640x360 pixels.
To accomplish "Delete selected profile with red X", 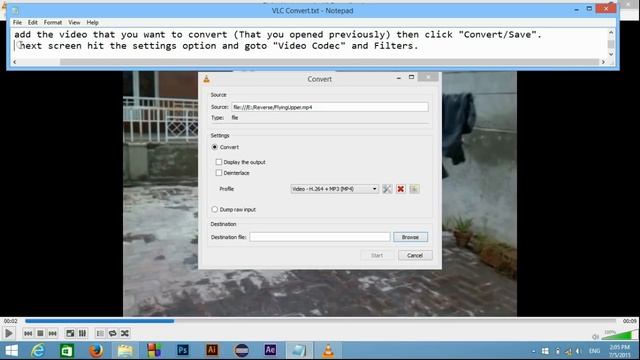I will coord(401,189).
